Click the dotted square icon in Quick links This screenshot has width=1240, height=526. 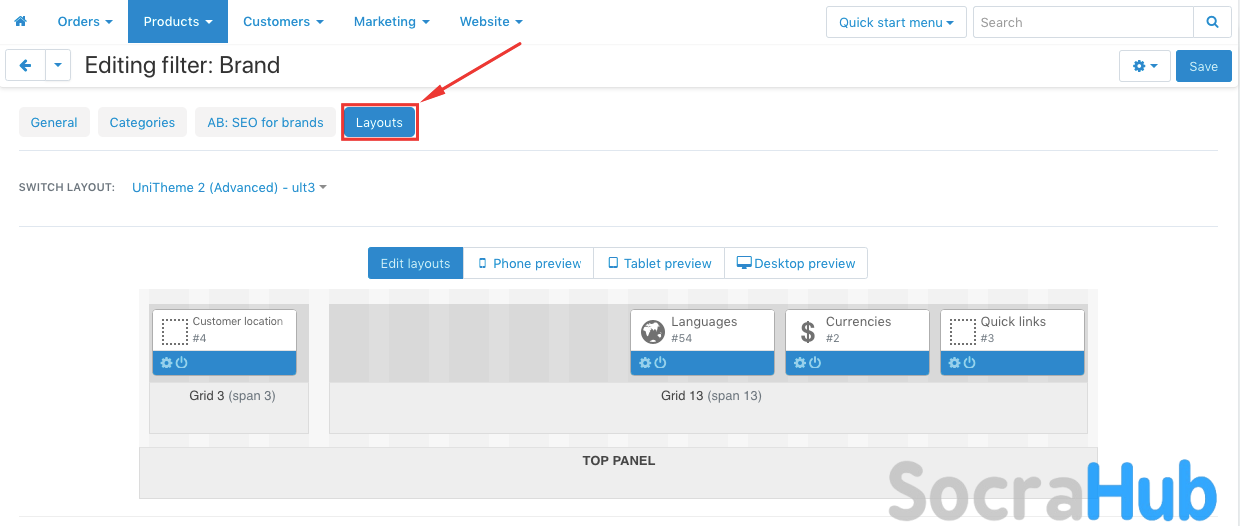click(x=963, y=330)
